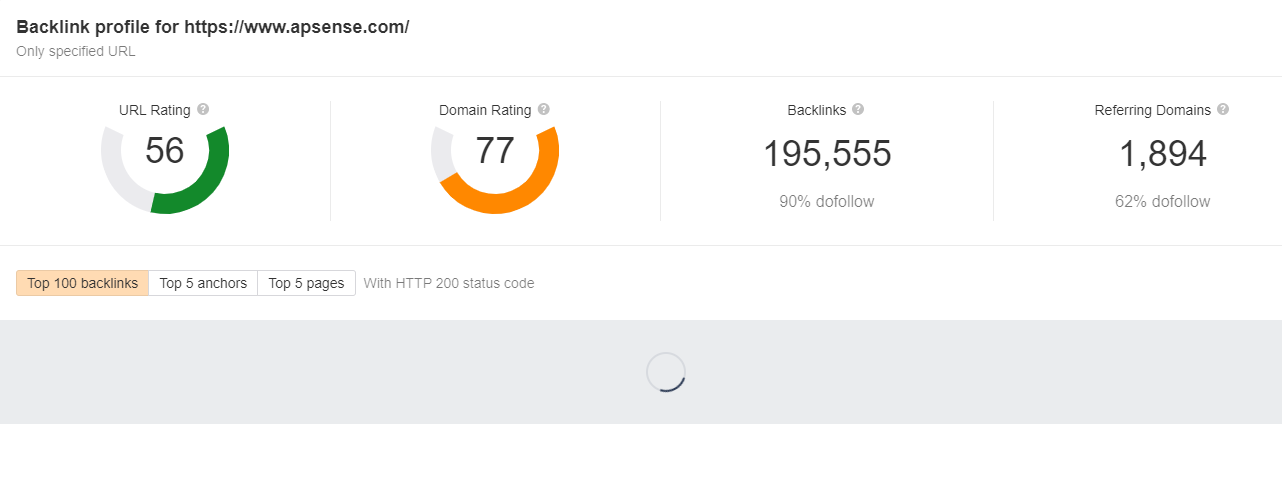
Task: Click the 'URL Rating' label text
Action: [155, 110]
